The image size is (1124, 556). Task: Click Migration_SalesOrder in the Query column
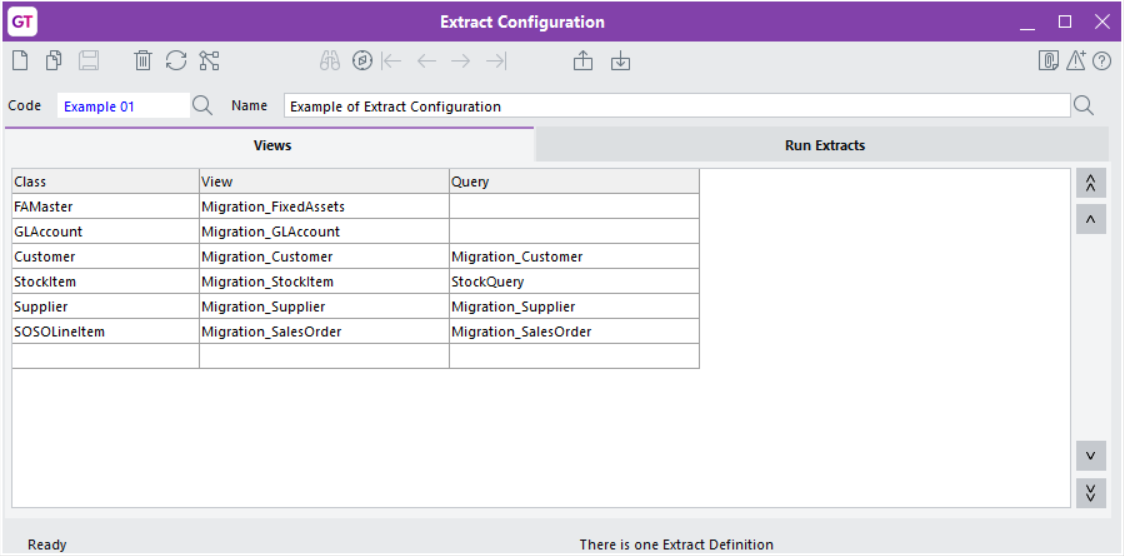coord(574,332)
